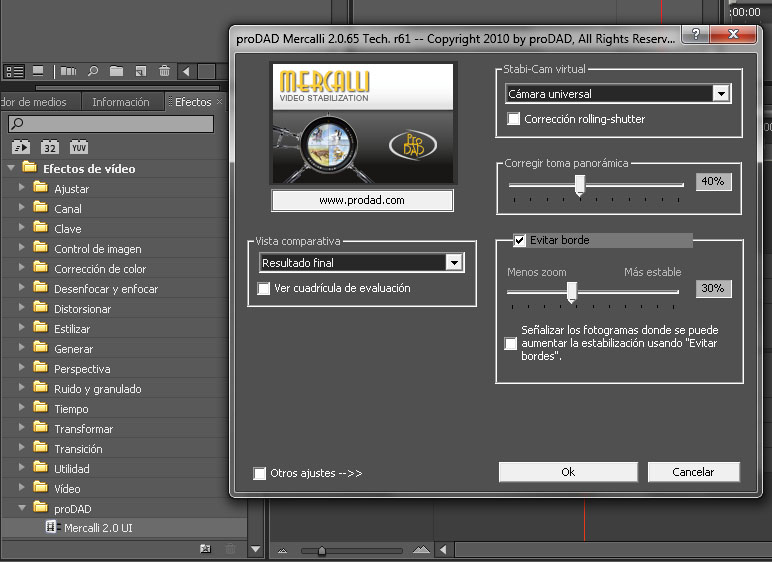The width and height of the screenshot is (772, 562).
Task: Click the 40% value box
Action: tap(713, 182)
